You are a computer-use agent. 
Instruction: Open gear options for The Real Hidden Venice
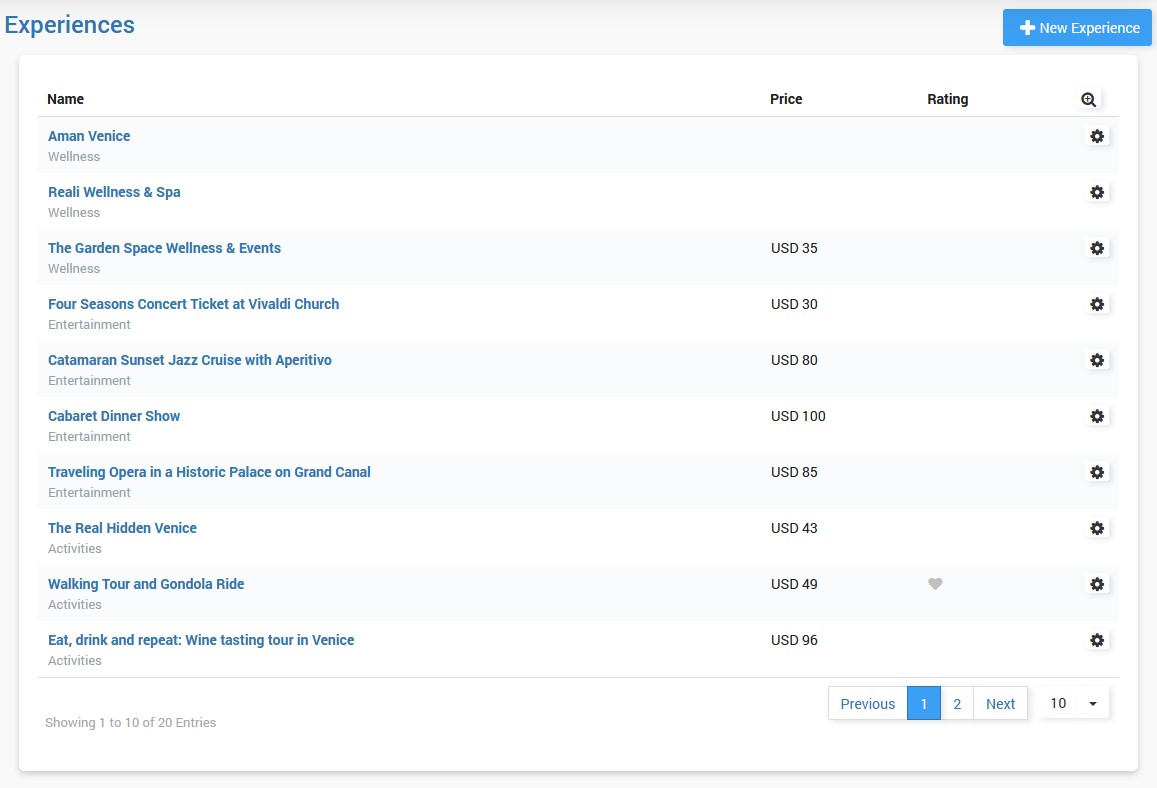point(1097,528)
